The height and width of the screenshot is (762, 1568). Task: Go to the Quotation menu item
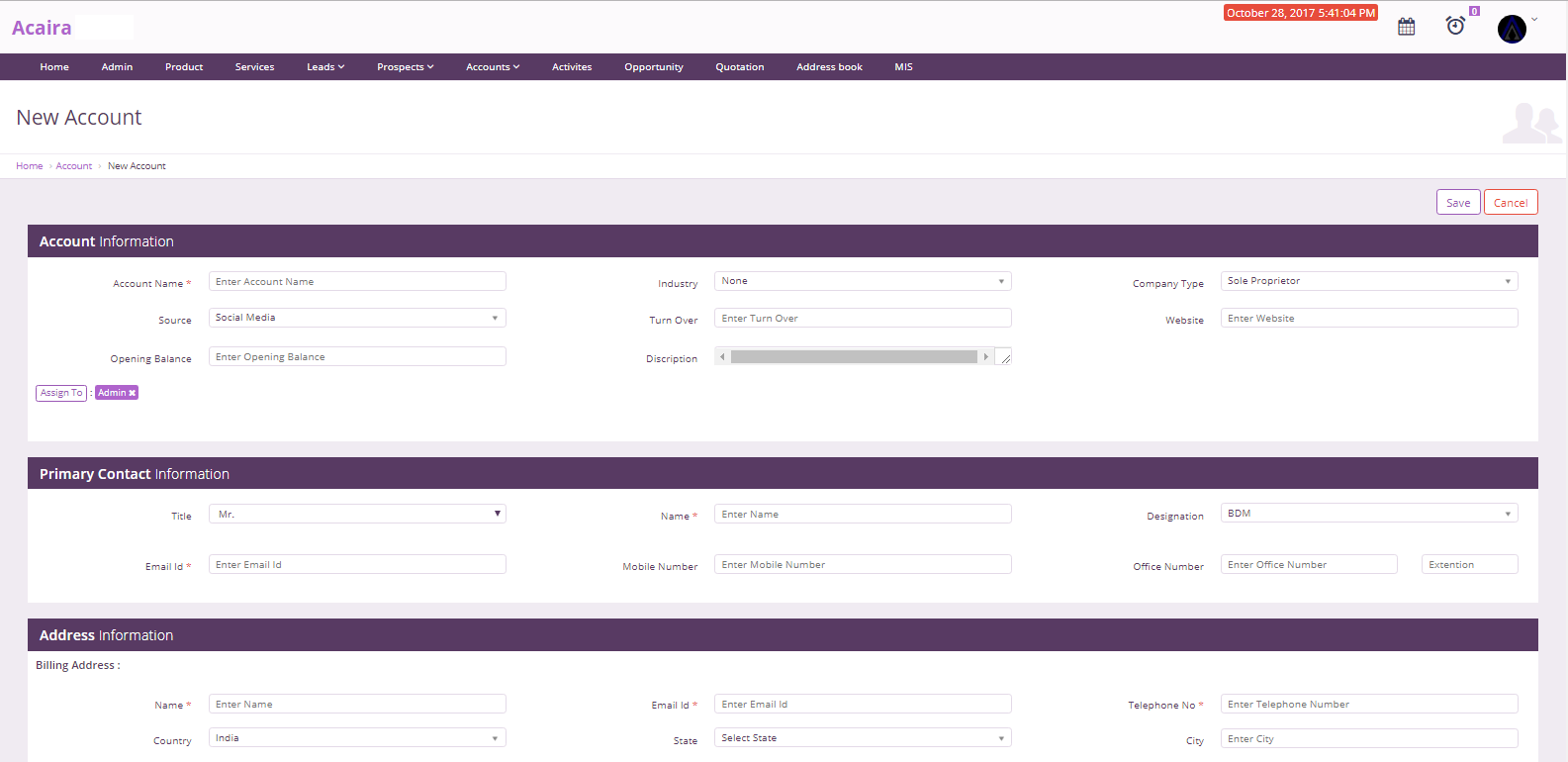coord(739,67)
